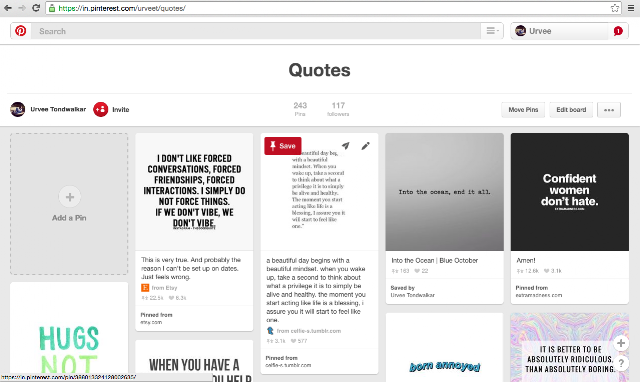Screen dimensions: 640x382
Task: Open help question mark button
Action: [621, 363]
